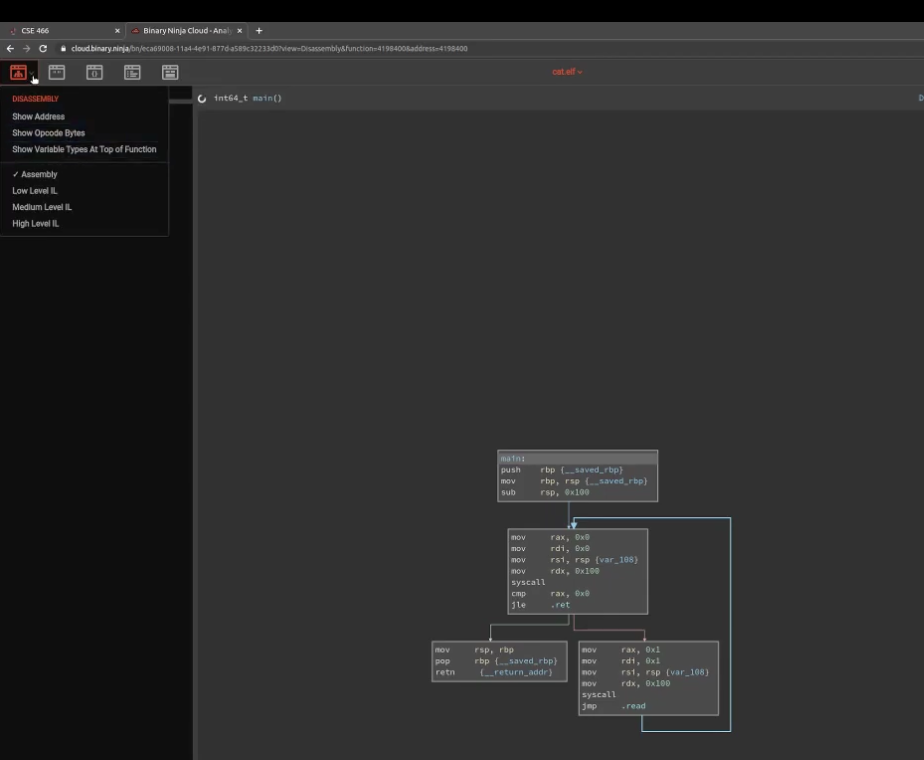Click the second view icon in the toolbar
Image resolution: width=924 pixels, height=760 pixels.
pos(57,72)
